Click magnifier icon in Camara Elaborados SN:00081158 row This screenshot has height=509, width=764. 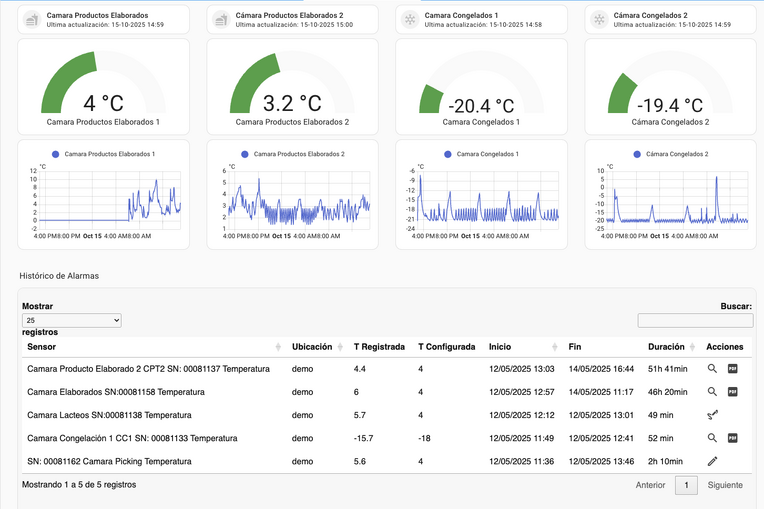click(712, 392)
